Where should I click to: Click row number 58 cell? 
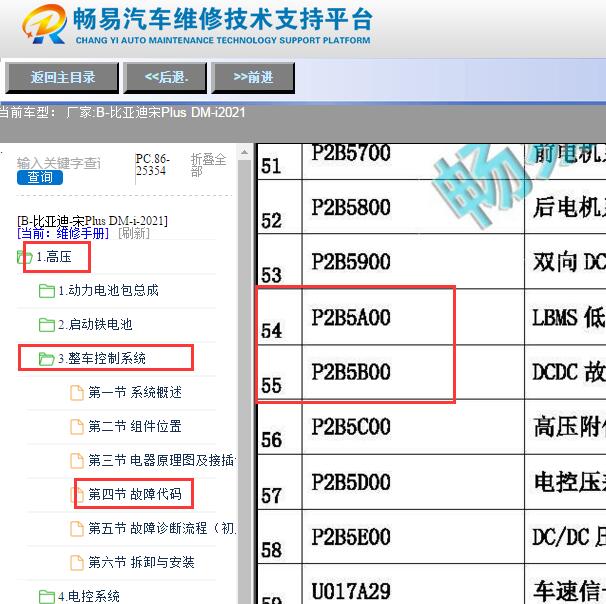point(279,536)
